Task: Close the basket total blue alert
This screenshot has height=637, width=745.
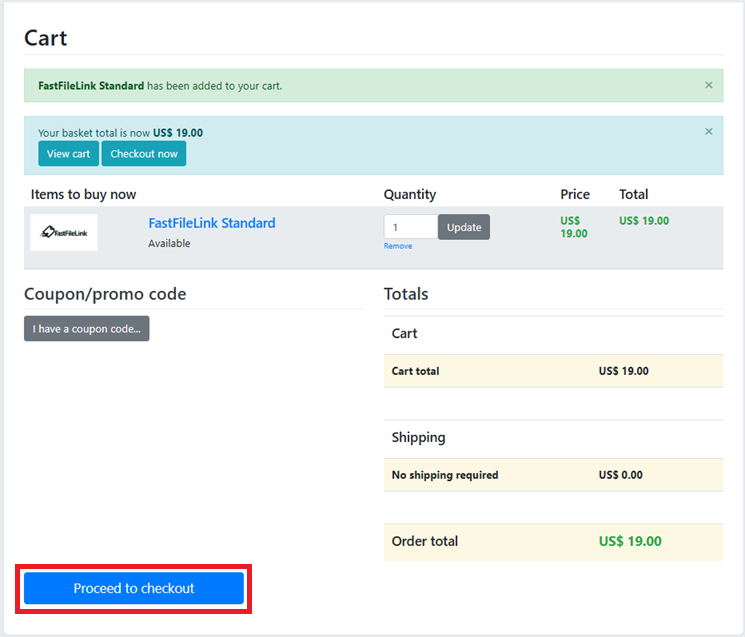Action: point(708,132)
